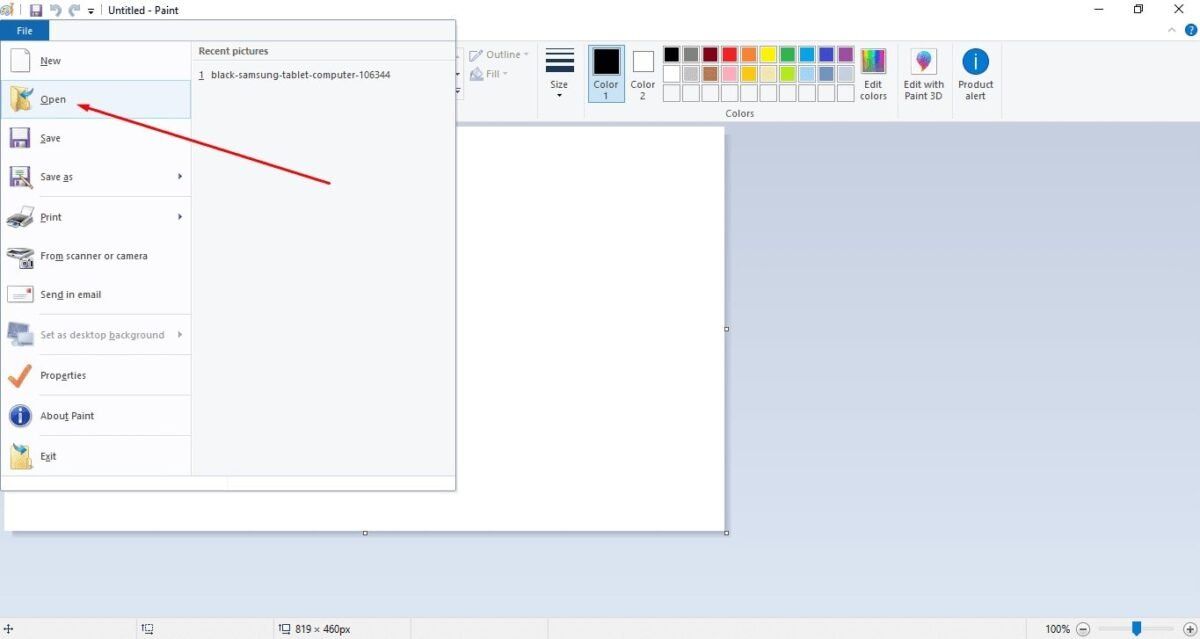Click Send in email
The image size is (1200, 639).
click(70, 294)
